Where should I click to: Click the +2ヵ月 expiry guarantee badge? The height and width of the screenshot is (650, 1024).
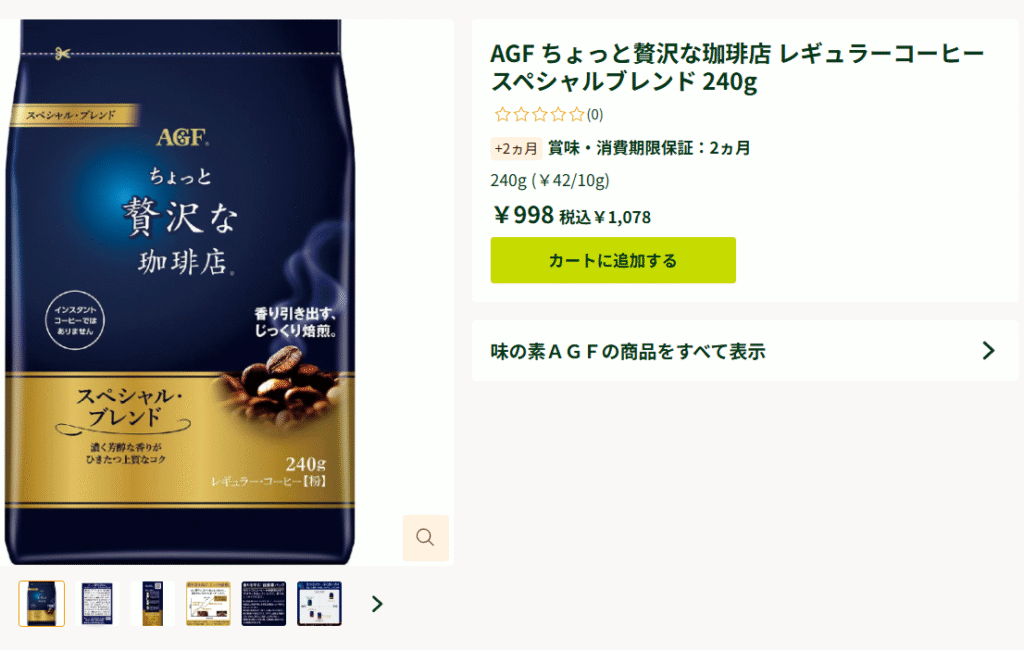coord(516,148)
